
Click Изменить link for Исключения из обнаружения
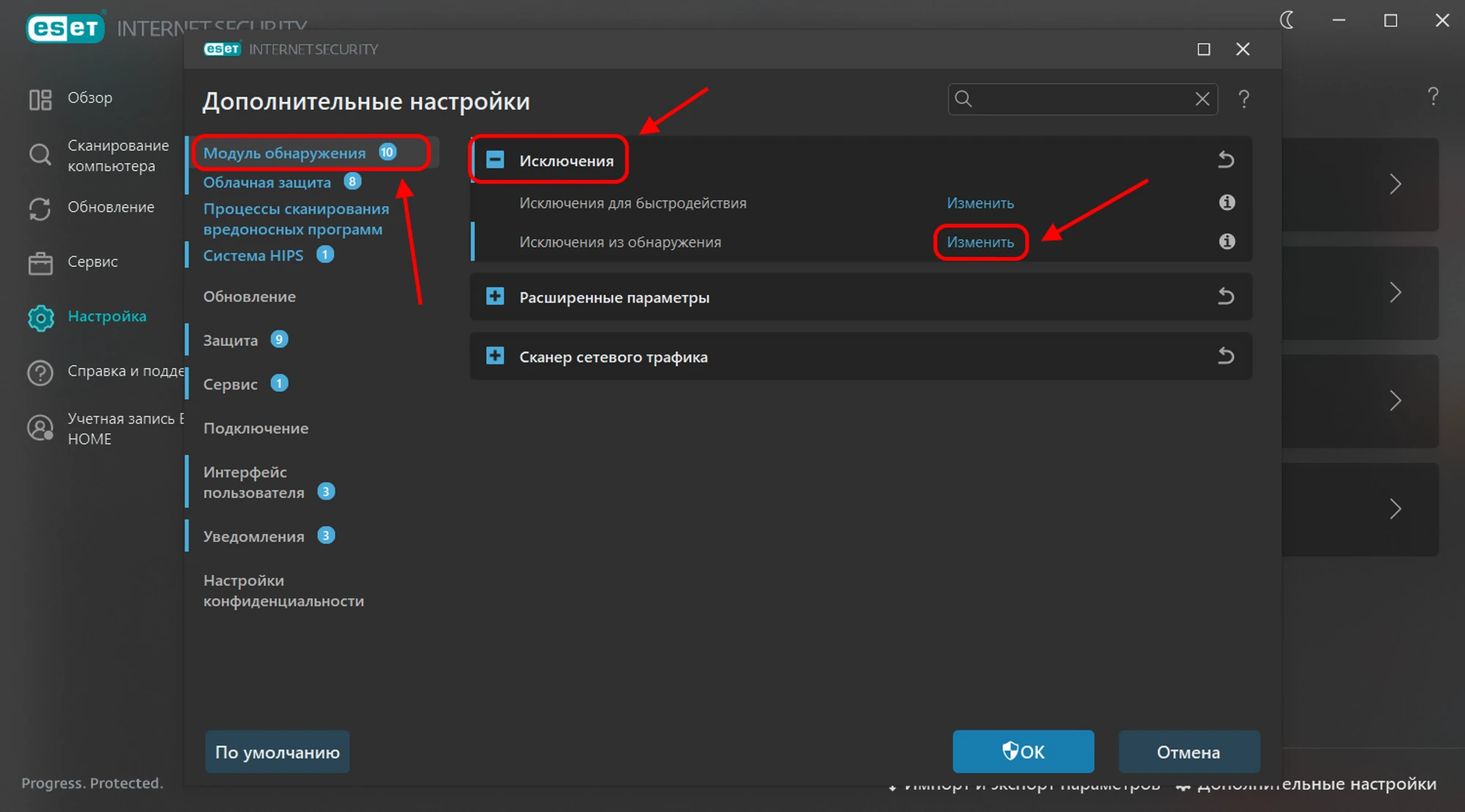[x=980, y=242]
